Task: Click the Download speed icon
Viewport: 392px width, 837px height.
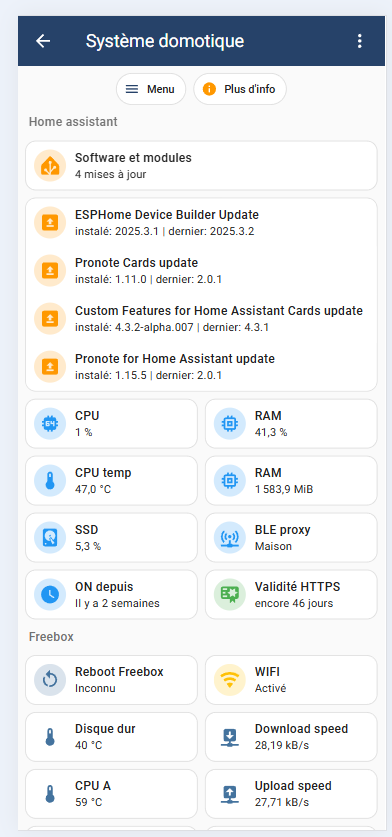Action: point(230,737)
